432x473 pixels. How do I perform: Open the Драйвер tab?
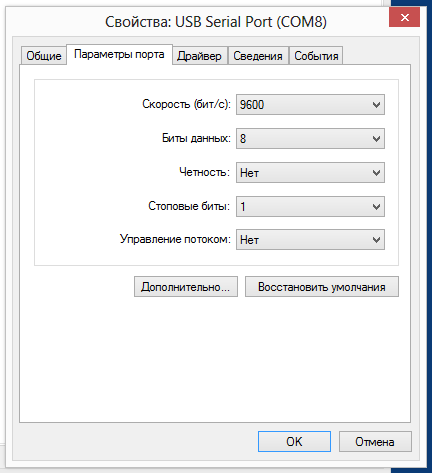(199, 56)
